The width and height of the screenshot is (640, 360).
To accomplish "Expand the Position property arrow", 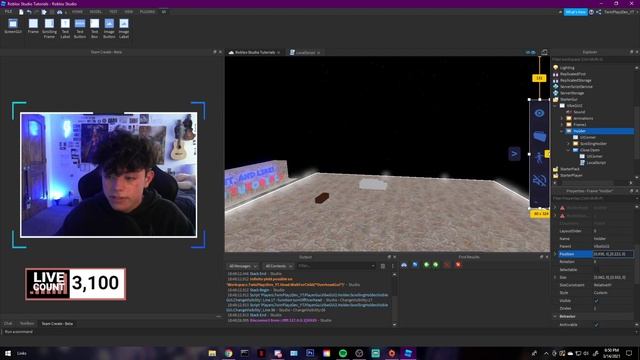I will [x=555, y=254].
